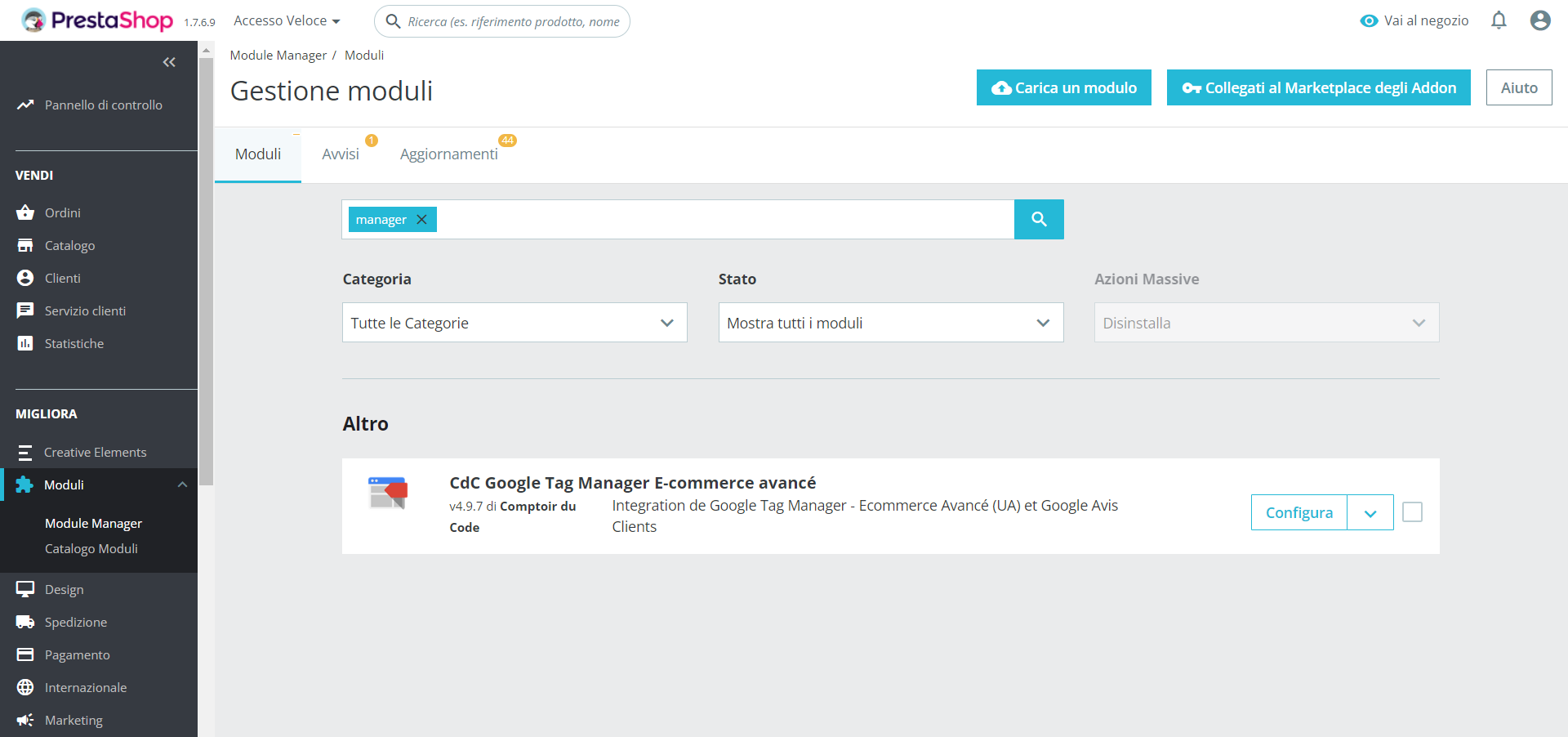Viewport: 1568px width, 737px height.
Task: Select the CdC Google Tag Manager checkbox
Action: [x=1412, y=512]
